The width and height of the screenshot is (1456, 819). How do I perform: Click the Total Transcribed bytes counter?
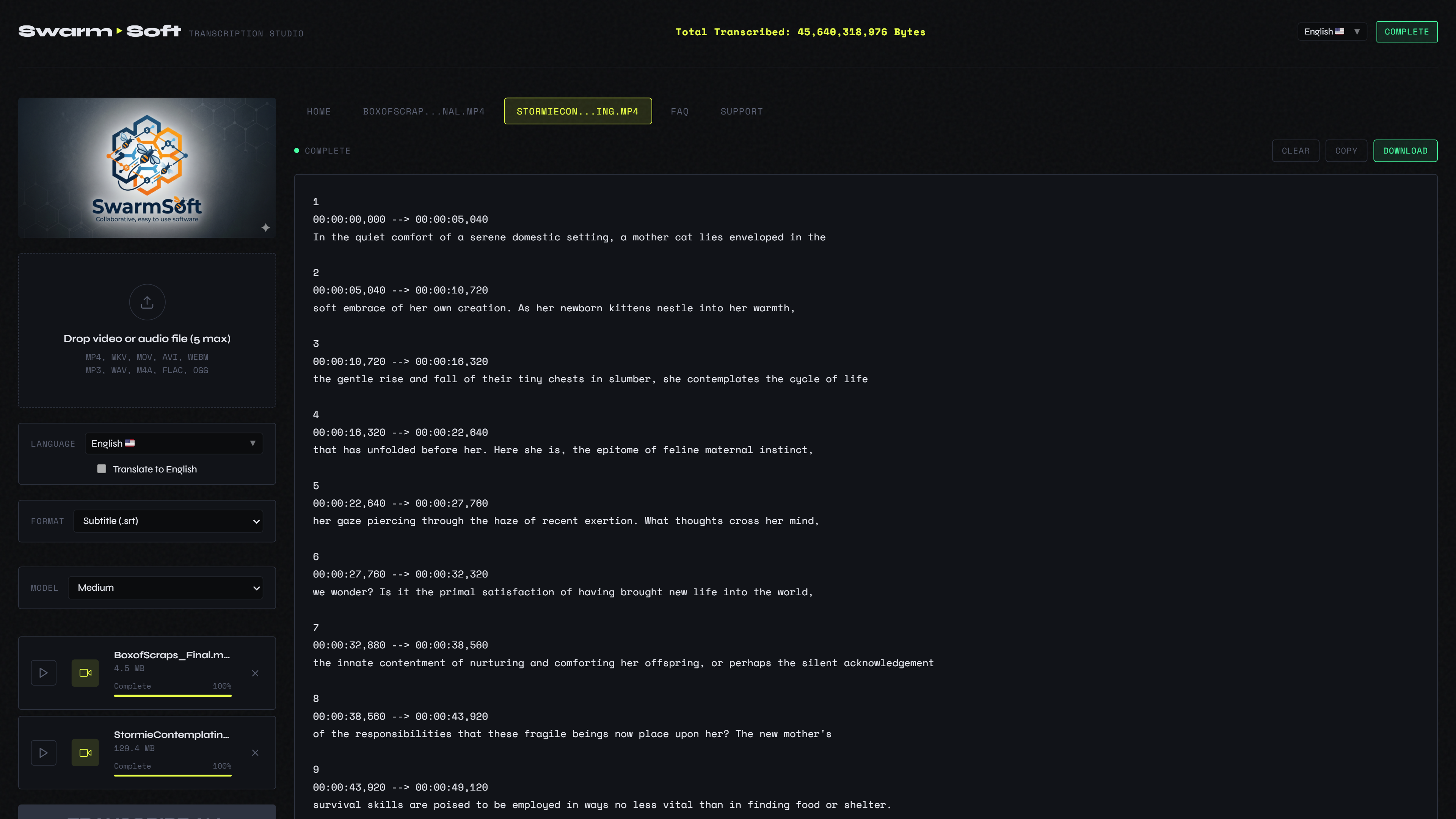coord(800,32)
